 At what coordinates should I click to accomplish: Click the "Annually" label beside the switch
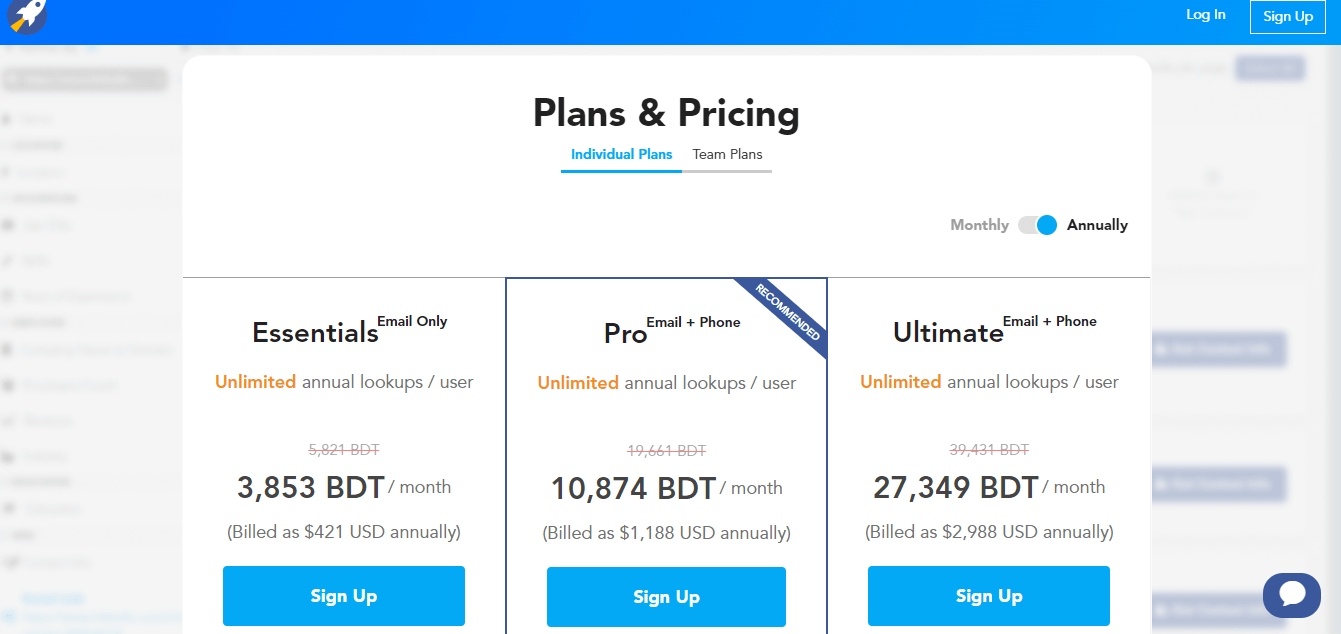pyautogui.click(x=1097, y=225)
